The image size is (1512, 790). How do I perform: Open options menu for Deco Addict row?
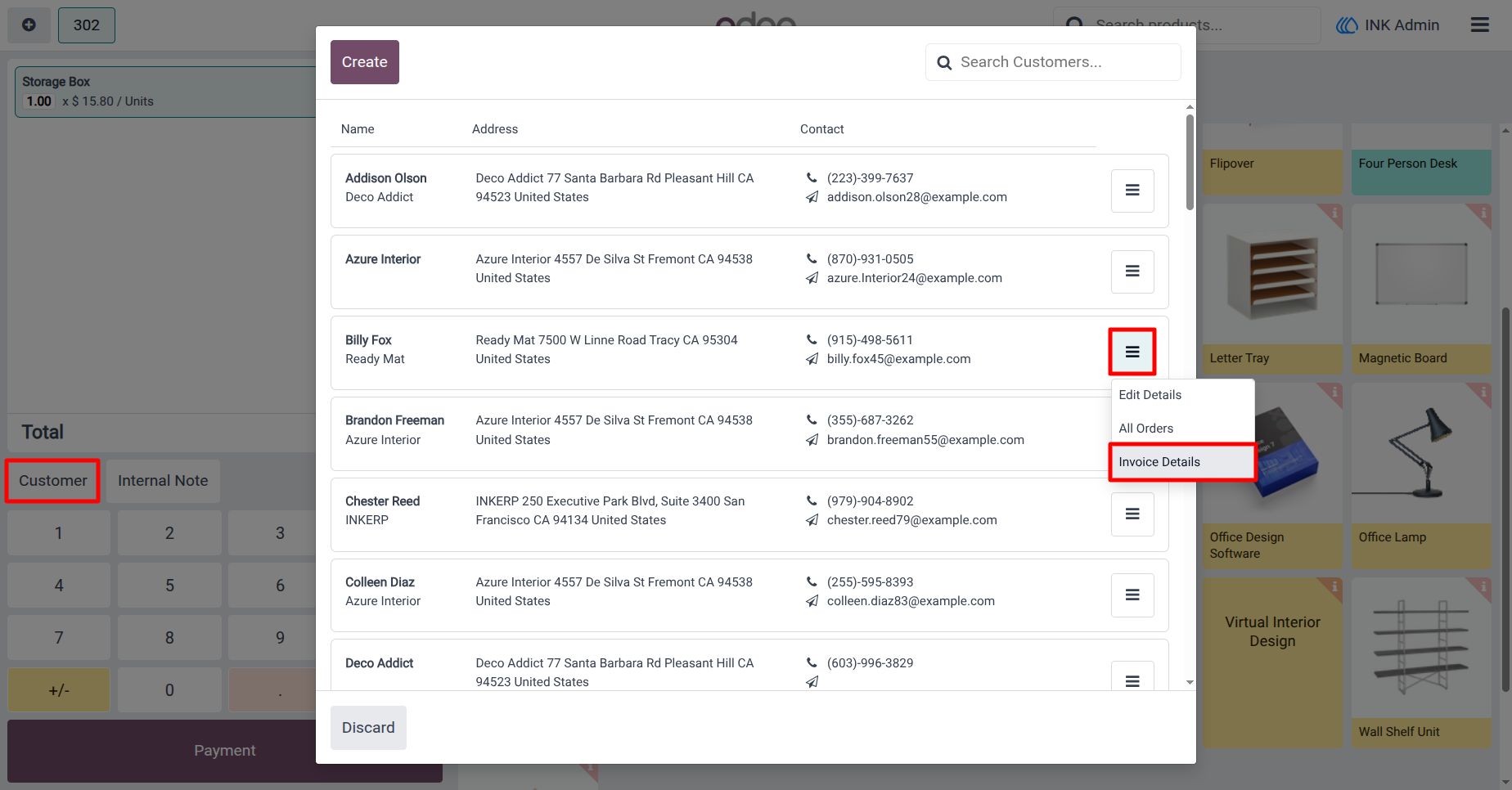point(1132,677)
